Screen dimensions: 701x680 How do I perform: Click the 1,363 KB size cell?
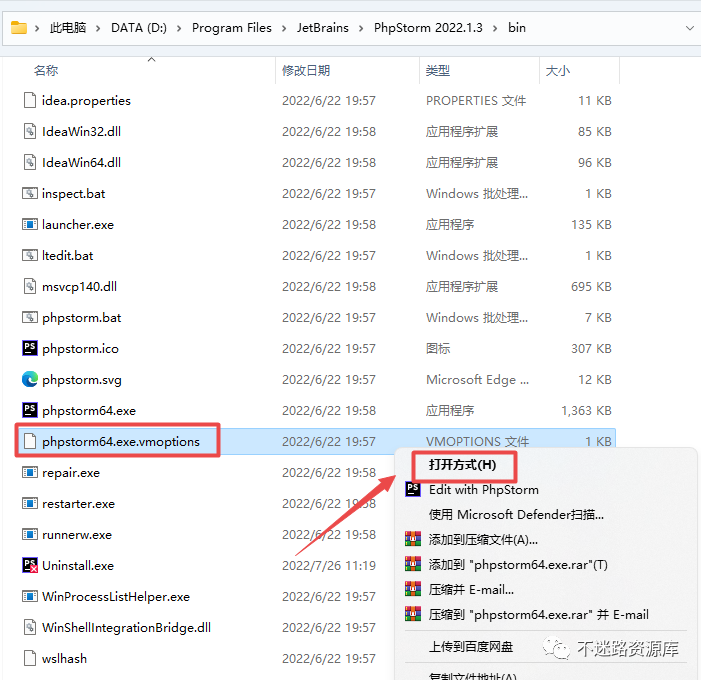(x=586, y=410)
